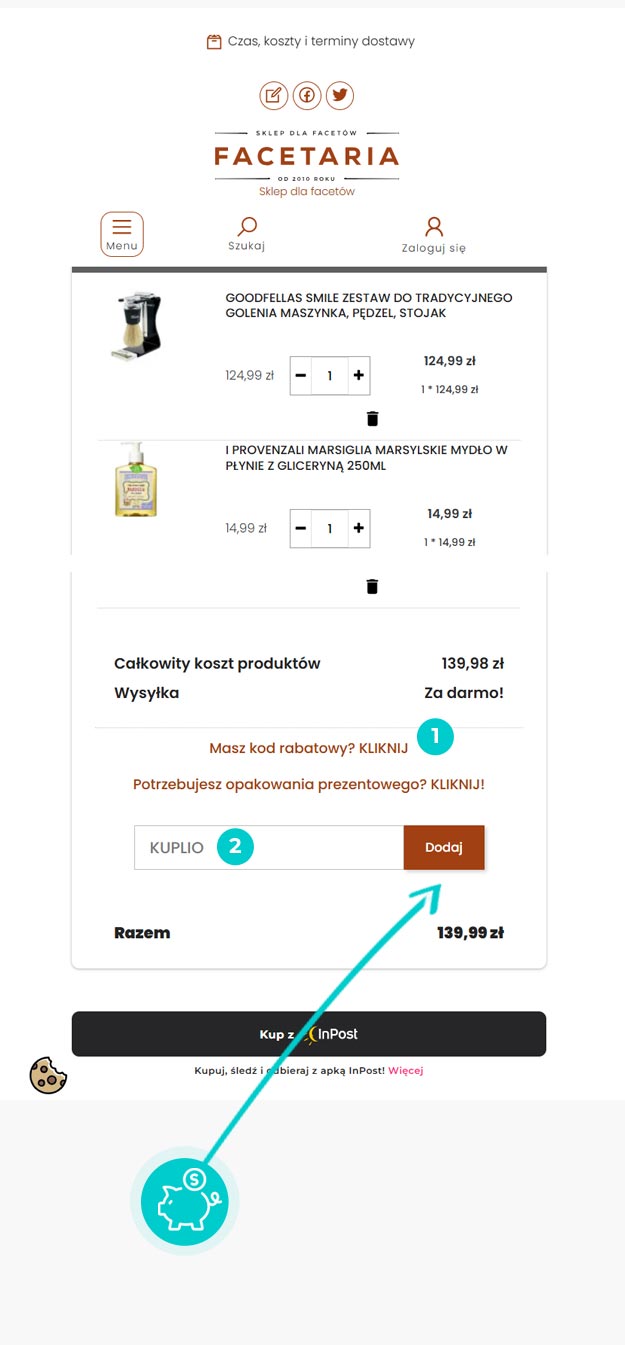The image size is (625, 1345).
Task: Open 'Czas, koszty i terminy dostawy' link
Action: [x=310, y=41]
